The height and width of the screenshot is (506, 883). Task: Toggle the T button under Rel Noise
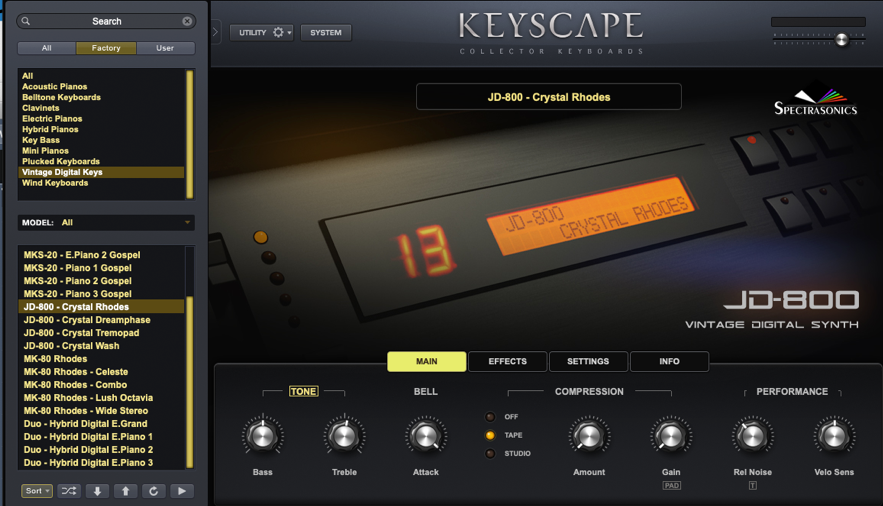[x=753, y=485]
